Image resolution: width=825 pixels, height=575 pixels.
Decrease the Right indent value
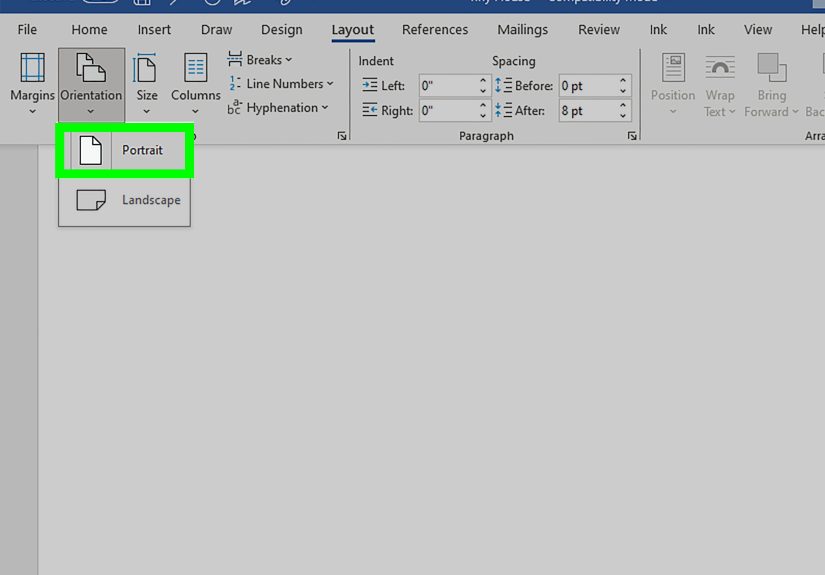tap(483, 116)
